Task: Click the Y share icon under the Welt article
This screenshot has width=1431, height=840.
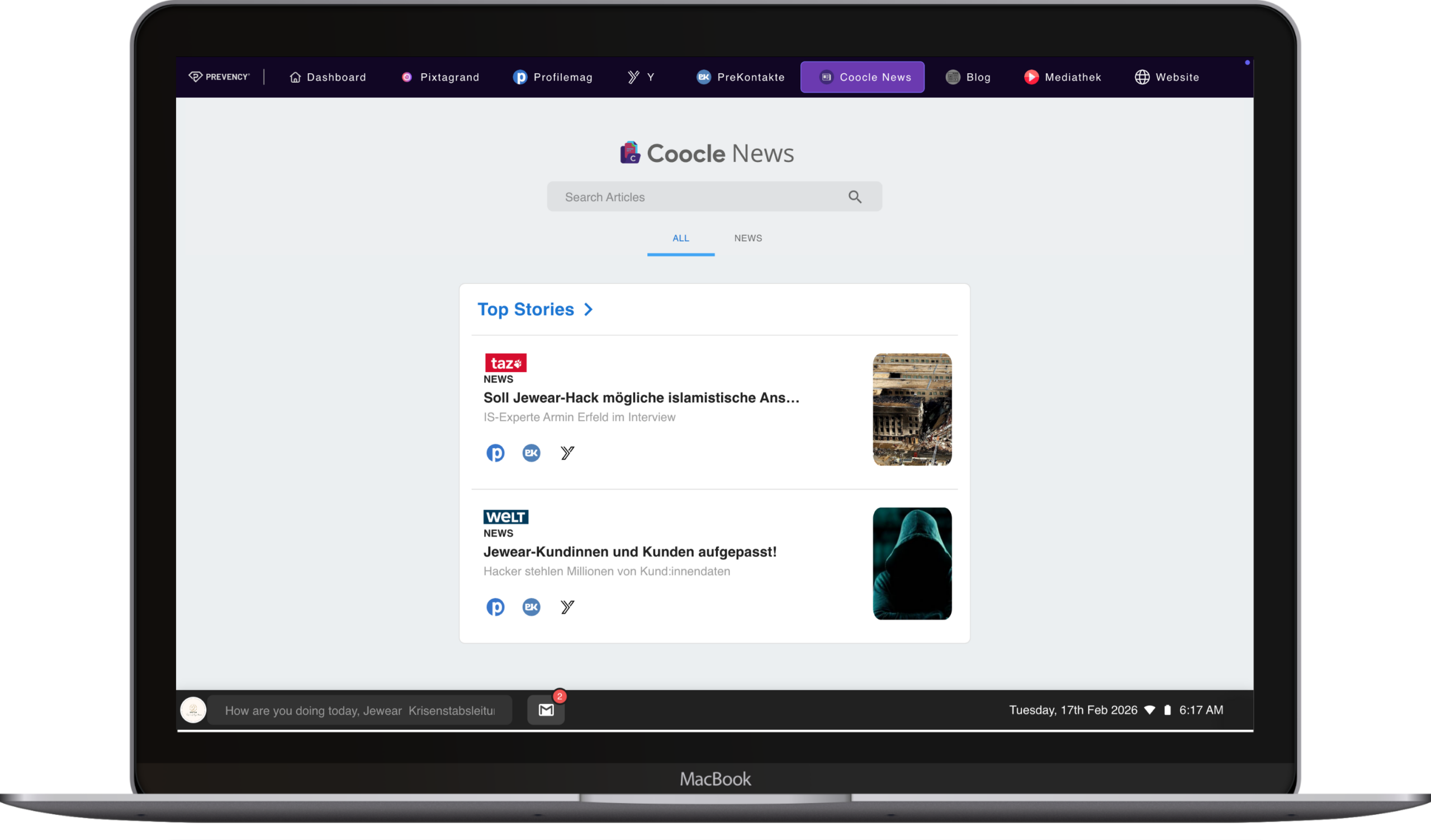Action: point(567,607)
